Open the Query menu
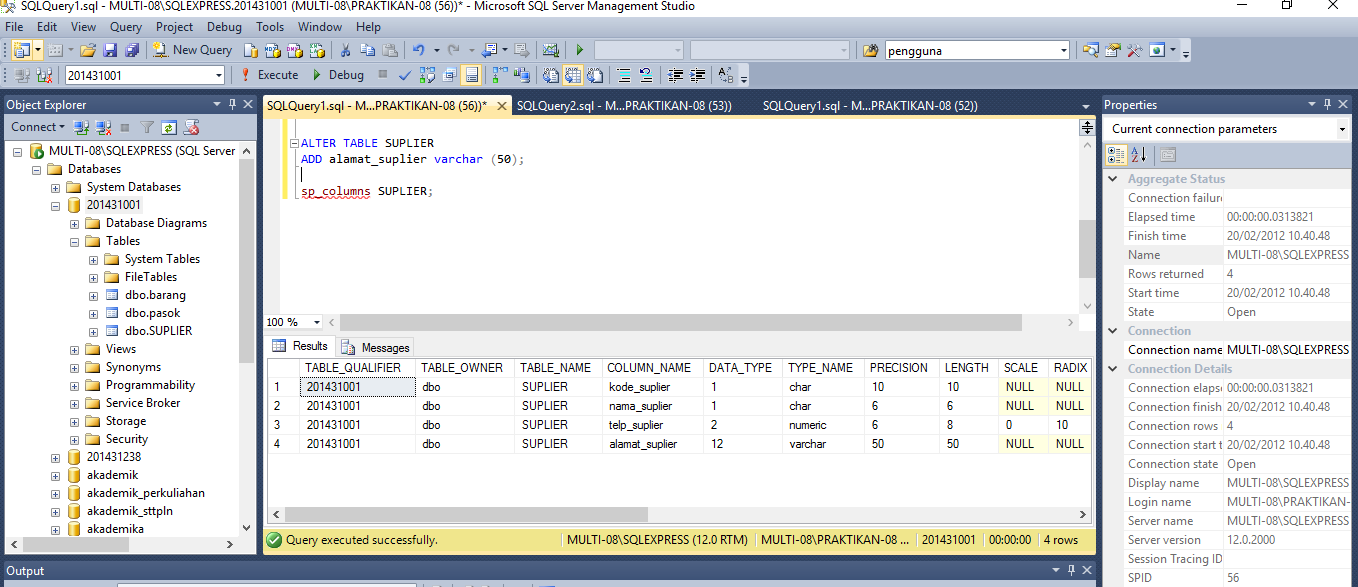This screenshot has width=1358, height=587. (124, 27)
